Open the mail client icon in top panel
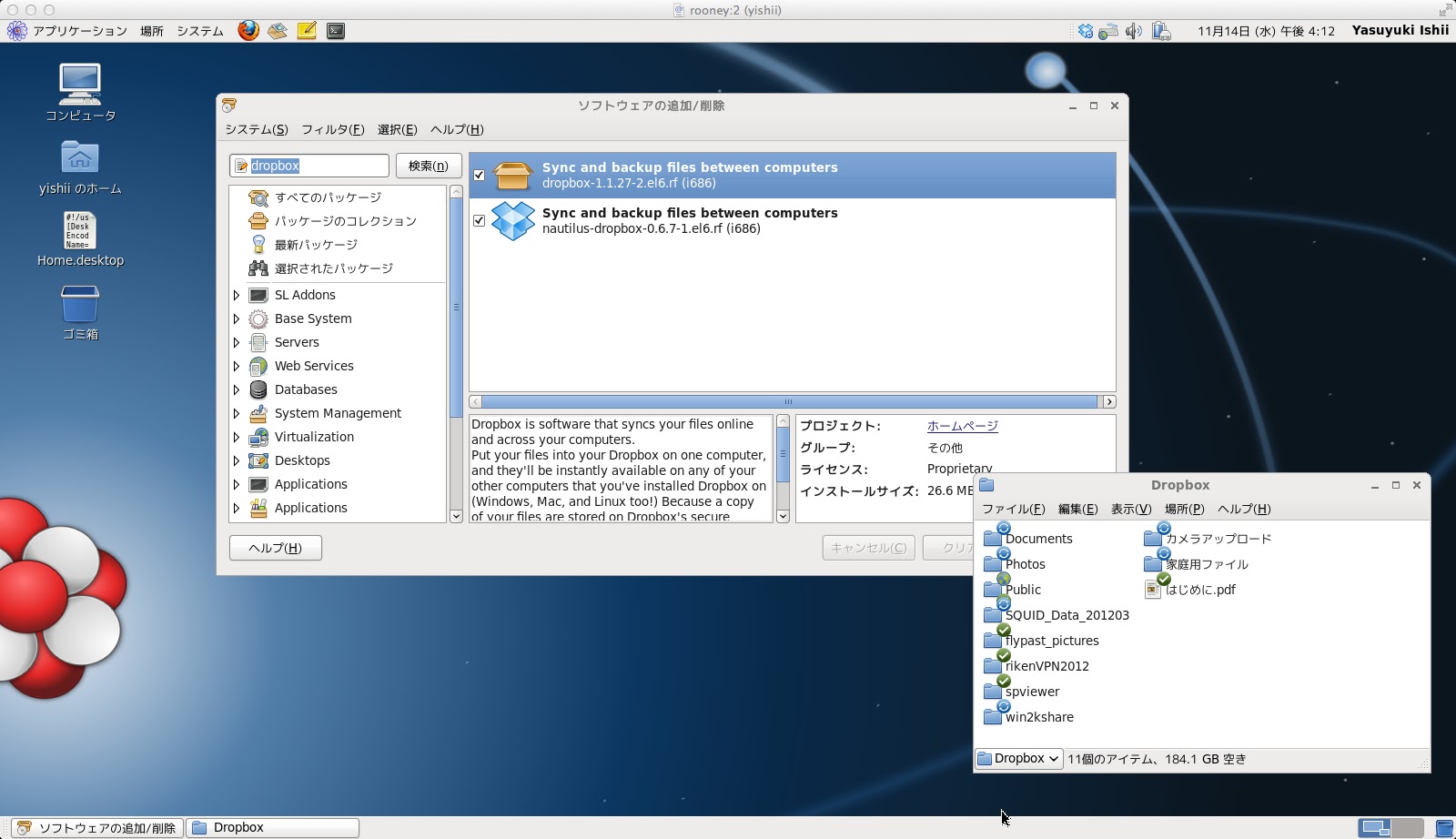 click(278, 30)
